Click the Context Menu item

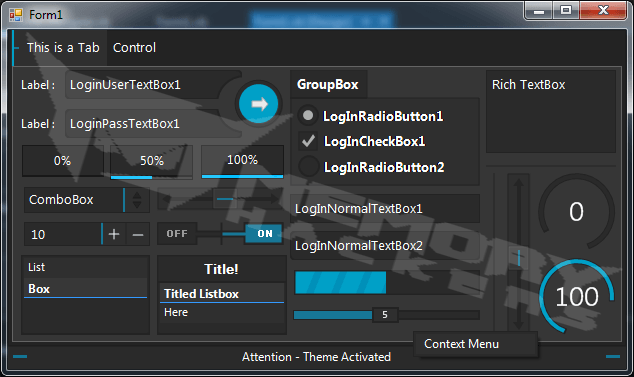click(x=476, y=344)
